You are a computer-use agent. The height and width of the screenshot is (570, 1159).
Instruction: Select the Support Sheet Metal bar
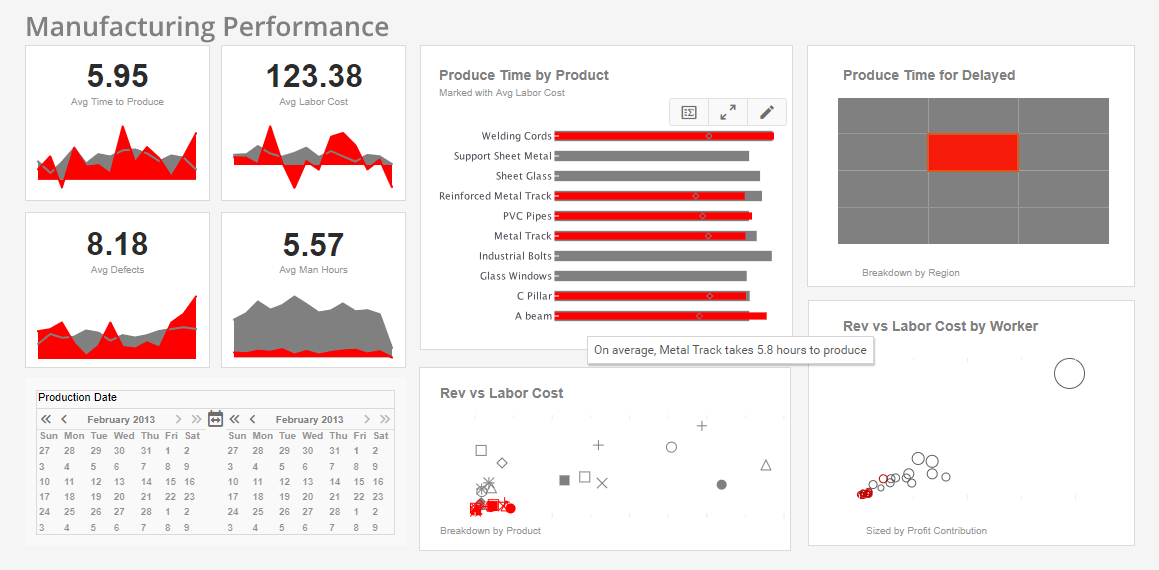(x=651, y=156)
